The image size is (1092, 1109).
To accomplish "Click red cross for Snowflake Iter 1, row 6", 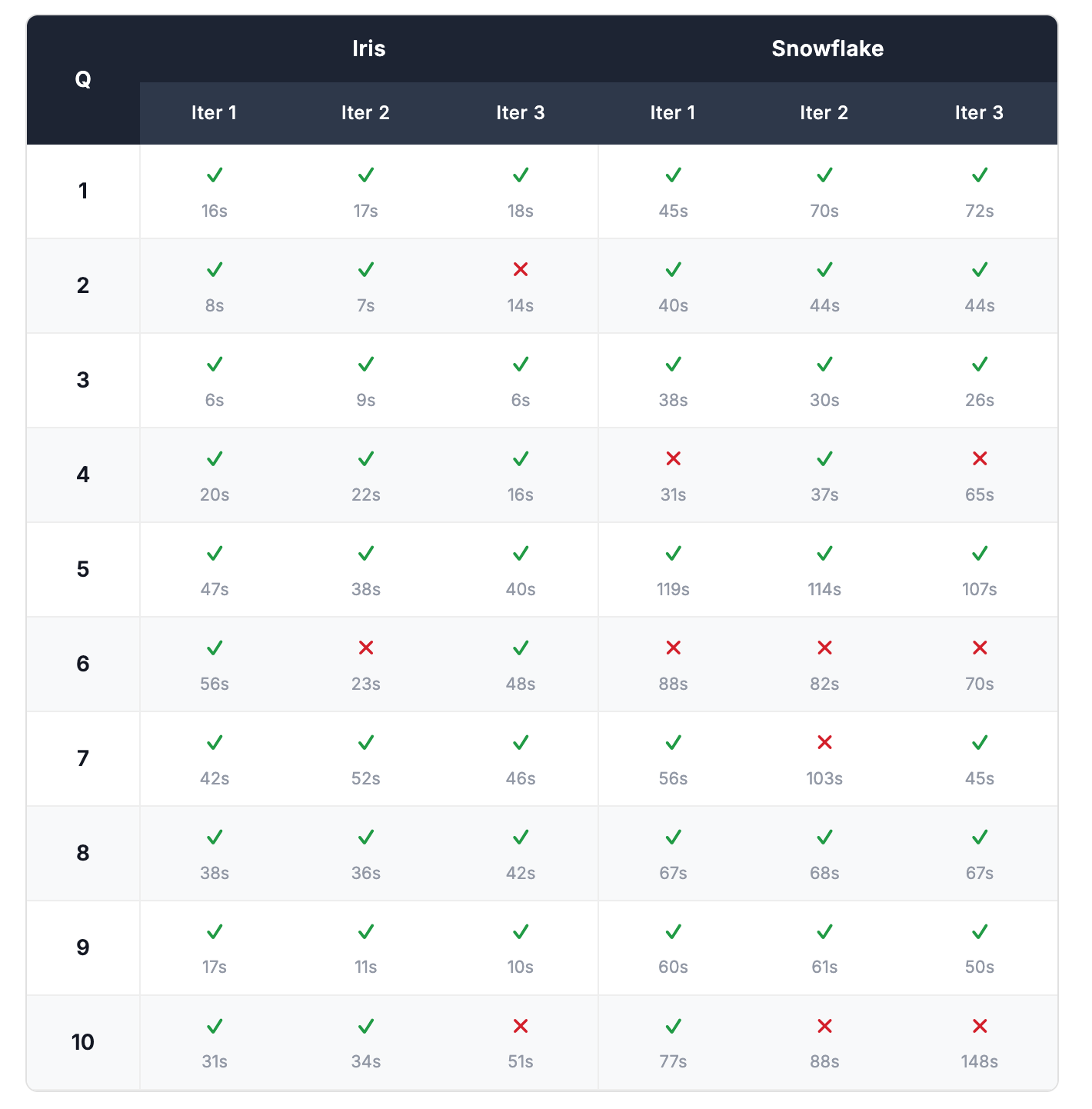I will click(673, 648).
